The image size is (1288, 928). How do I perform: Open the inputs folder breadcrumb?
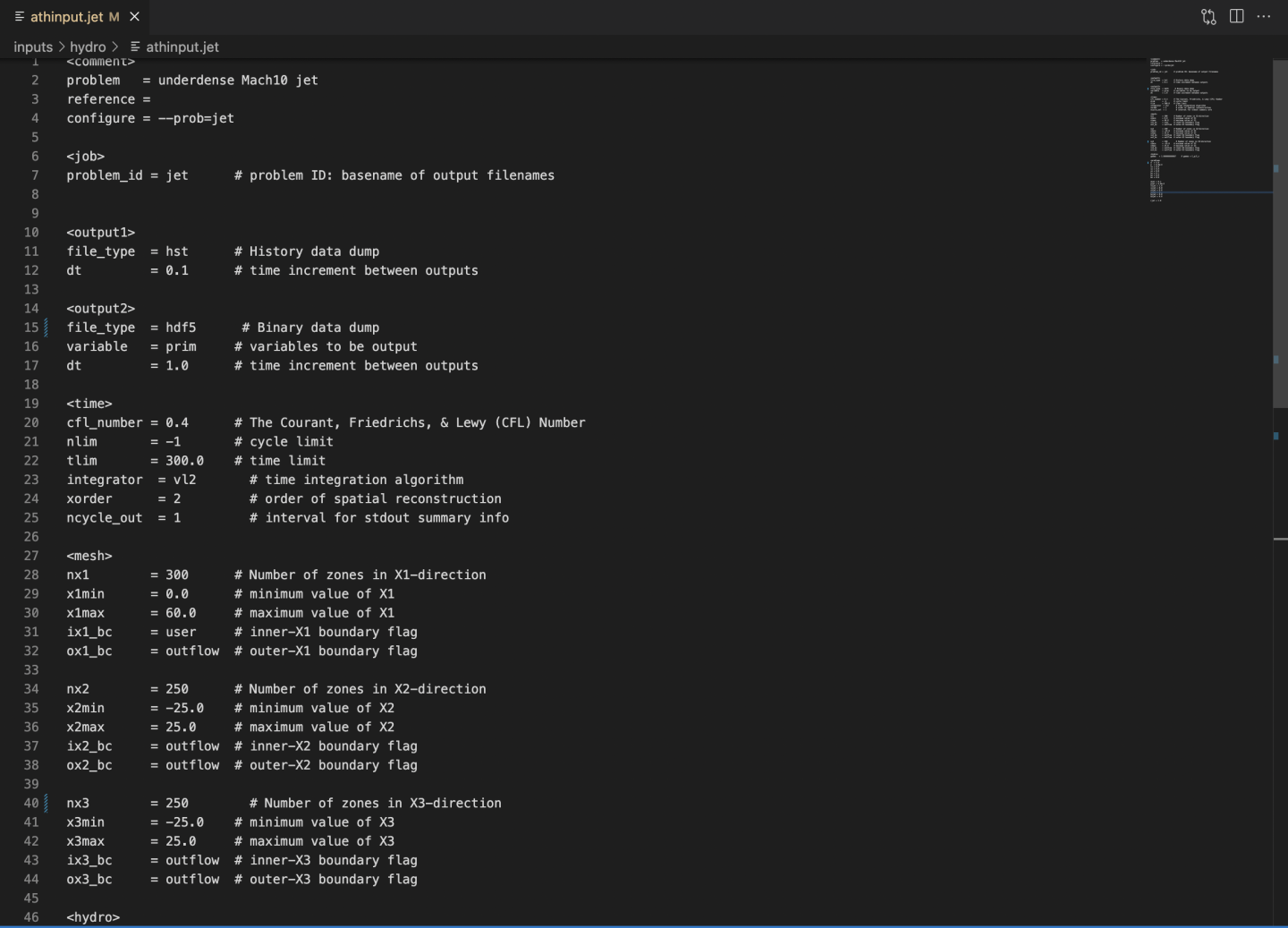[33, 47]
